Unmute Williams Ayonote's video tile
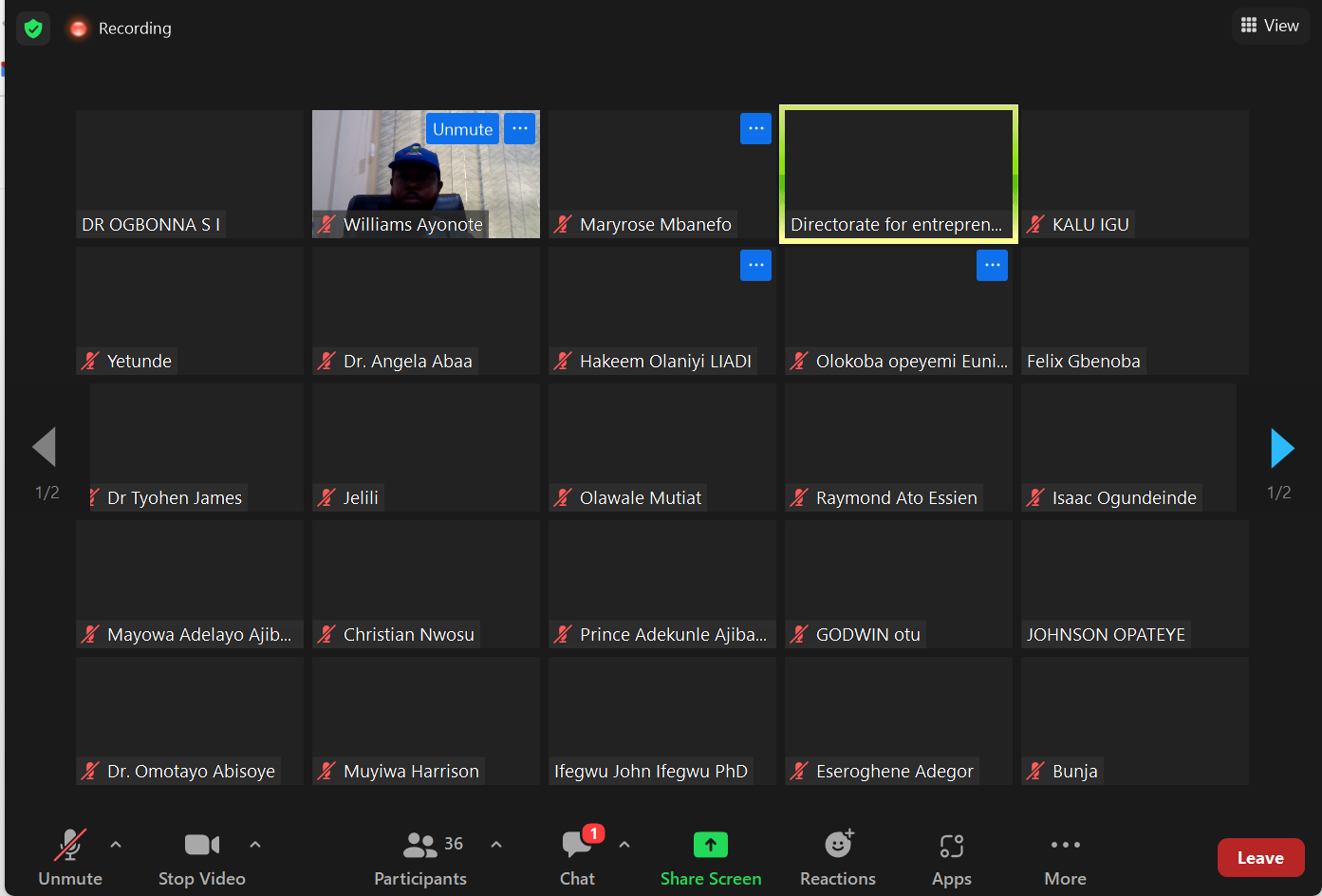The image size is (1322, 896). (462, 129)
